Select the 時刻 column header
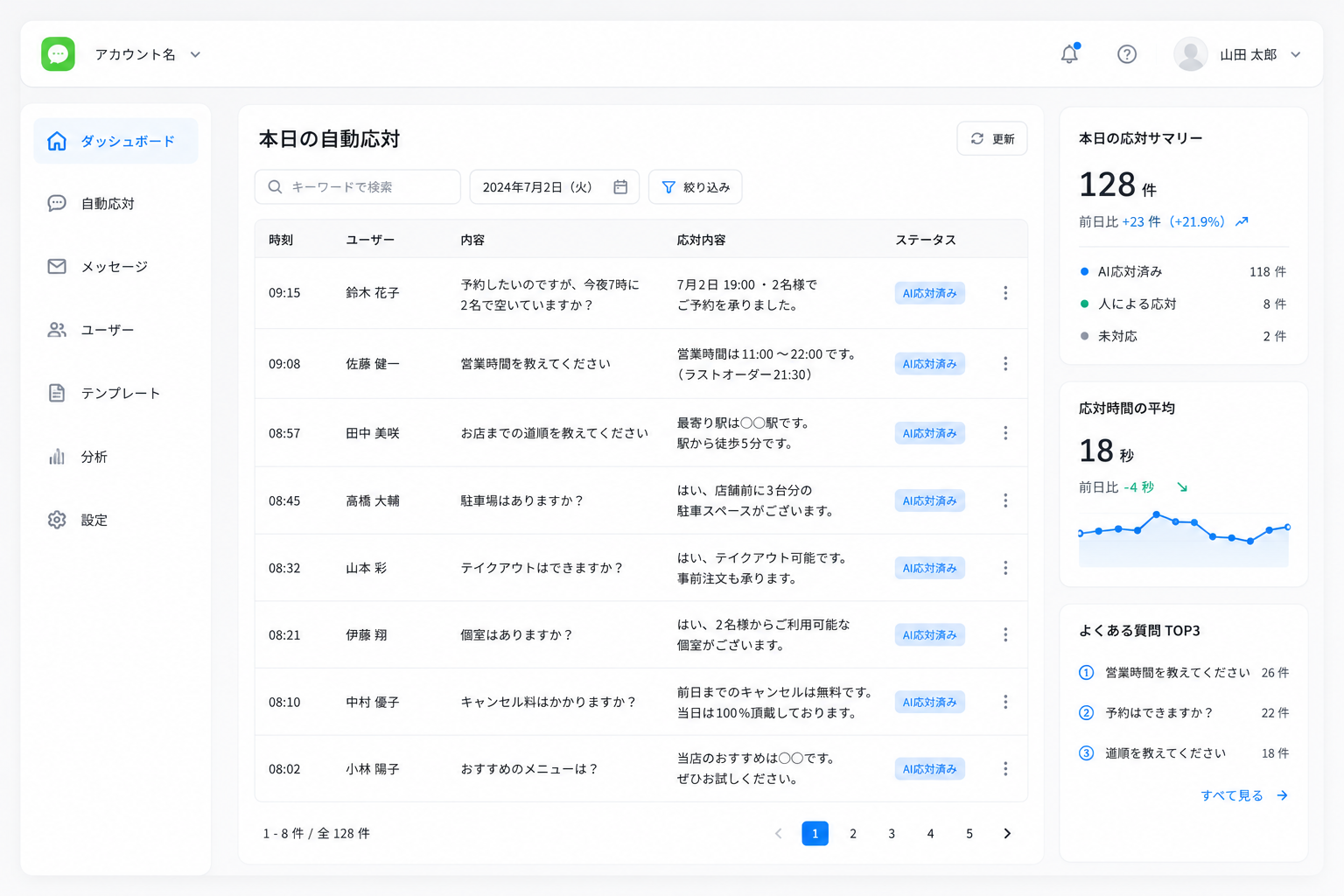 pyautogui.click(x=281, y=240)
